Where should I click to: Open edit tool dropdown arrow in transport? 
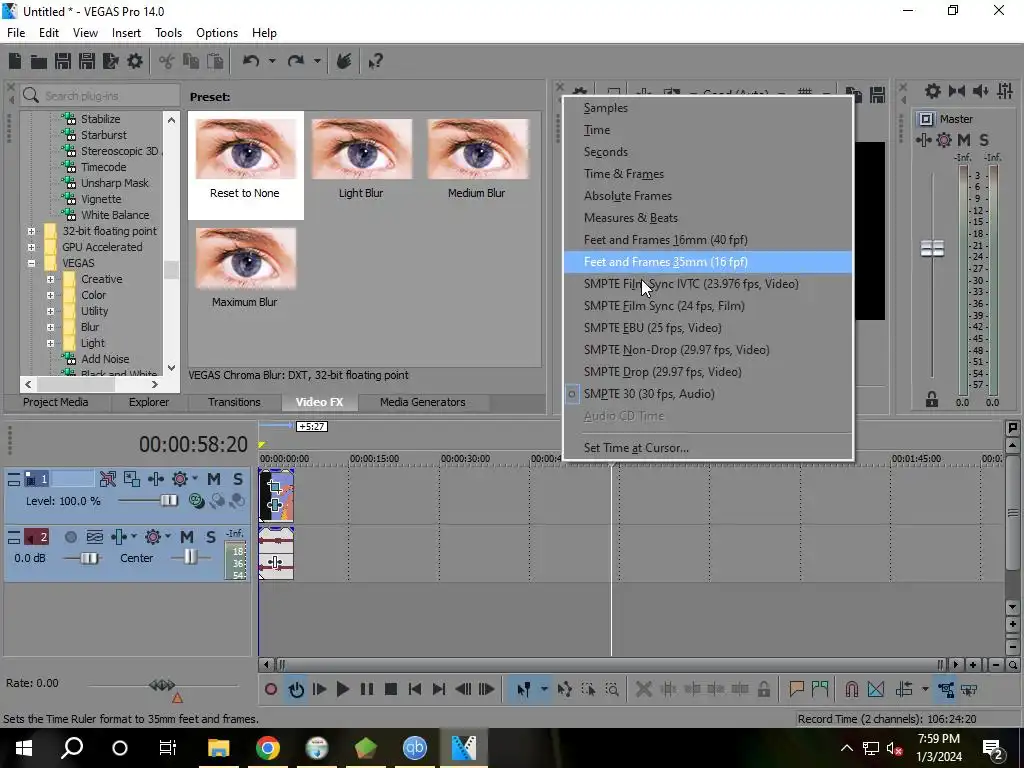pyautogui.click(x=543, y=689)
